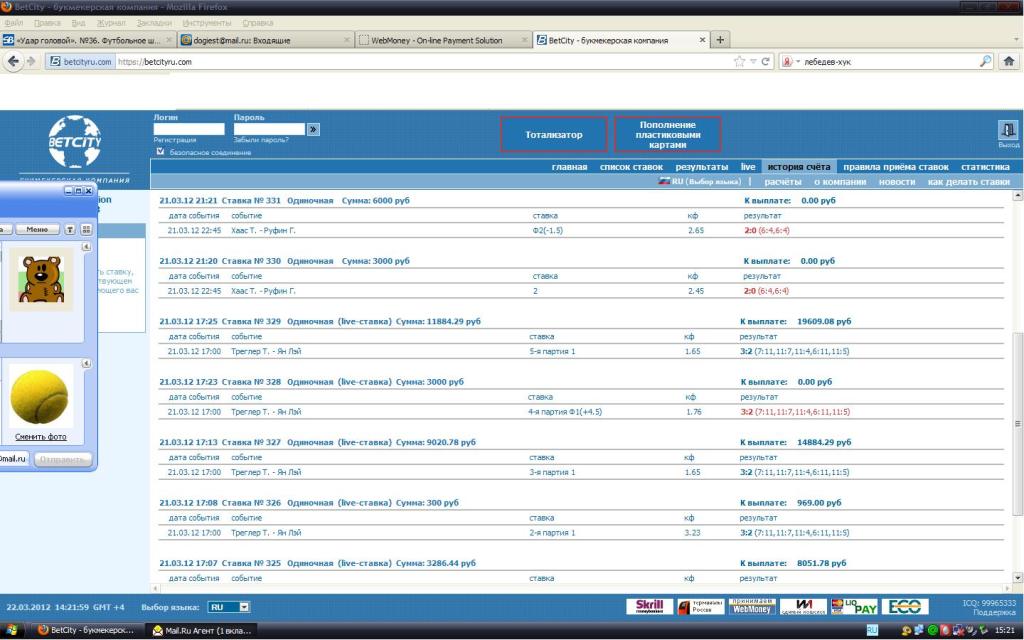Image resolution: width=1024 pixels, height=640 pixels.
Task: Select the bear avatar thumbnail
Action: click(x=40, y=279)
